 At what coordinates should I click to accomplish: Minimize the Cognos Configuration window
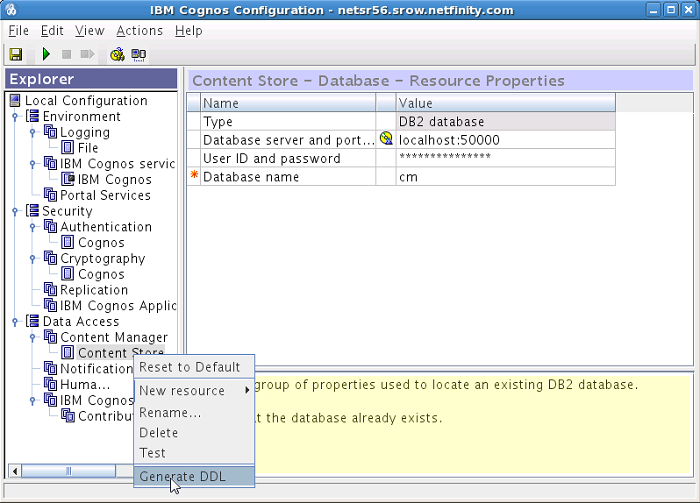coord(653,9)
